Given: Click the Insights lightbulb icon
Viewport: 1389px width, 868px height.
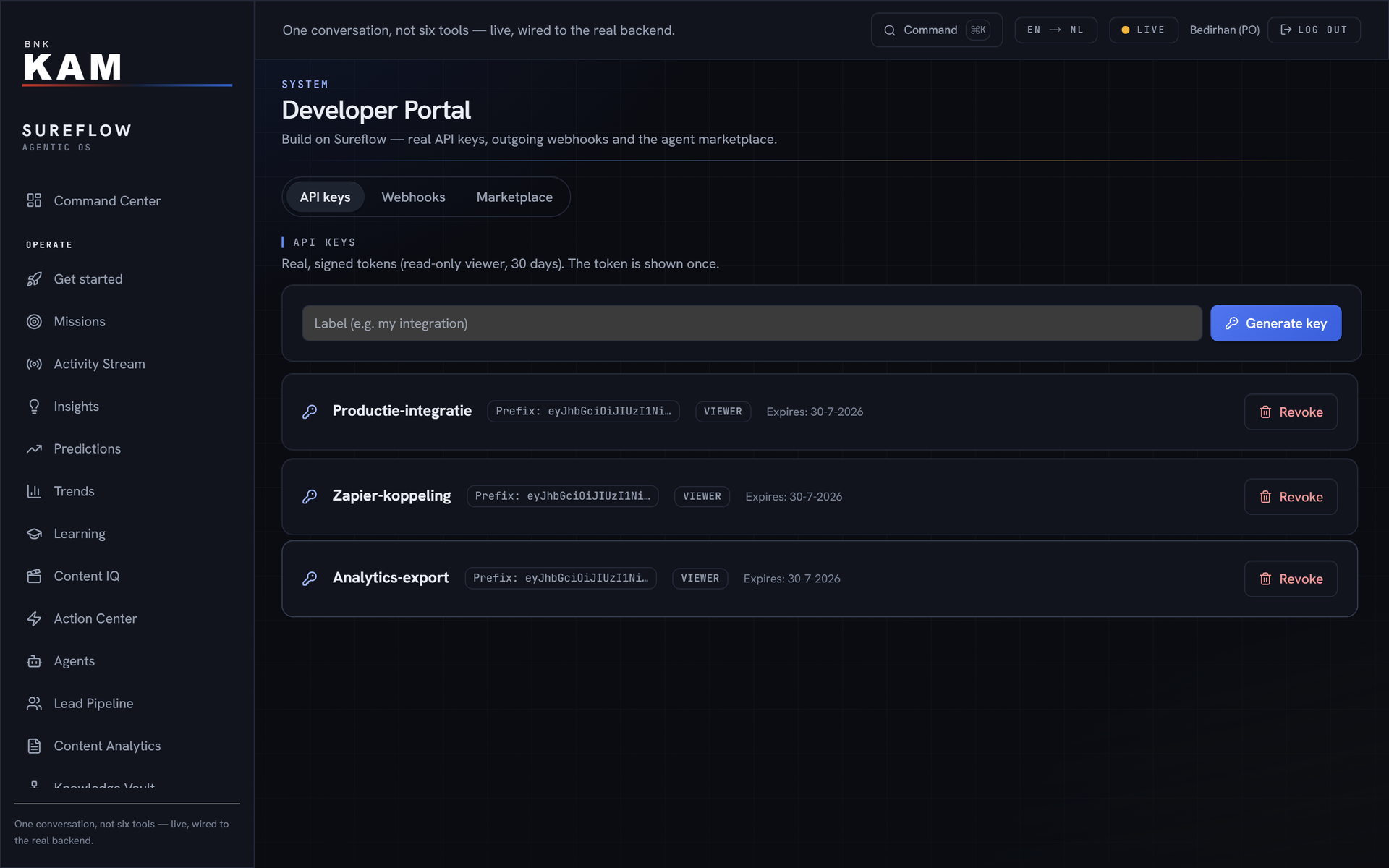Looking at the screenshot, I should 34,407.
